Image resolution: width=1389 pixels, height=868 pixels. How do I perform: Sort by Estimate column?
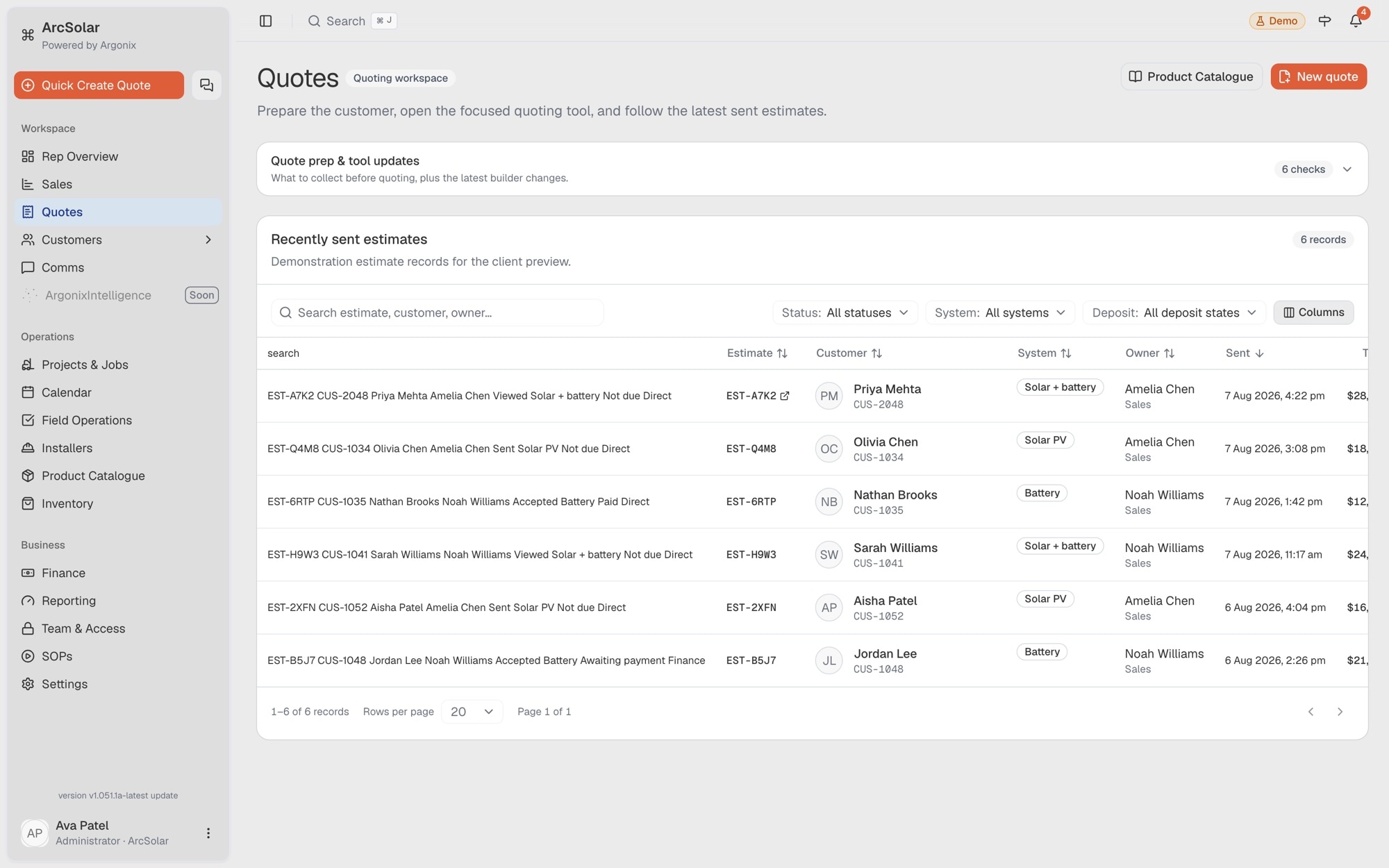tap(757, 353)
